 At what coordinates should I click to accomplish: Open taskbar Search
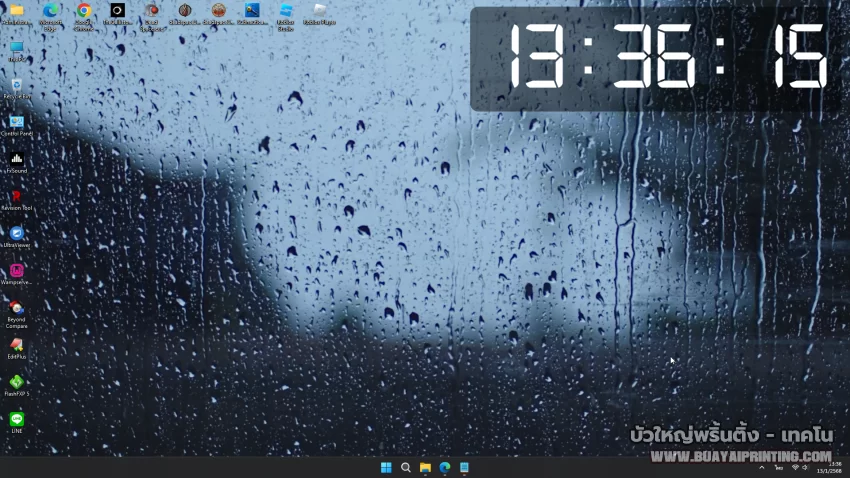pos(406,467)
